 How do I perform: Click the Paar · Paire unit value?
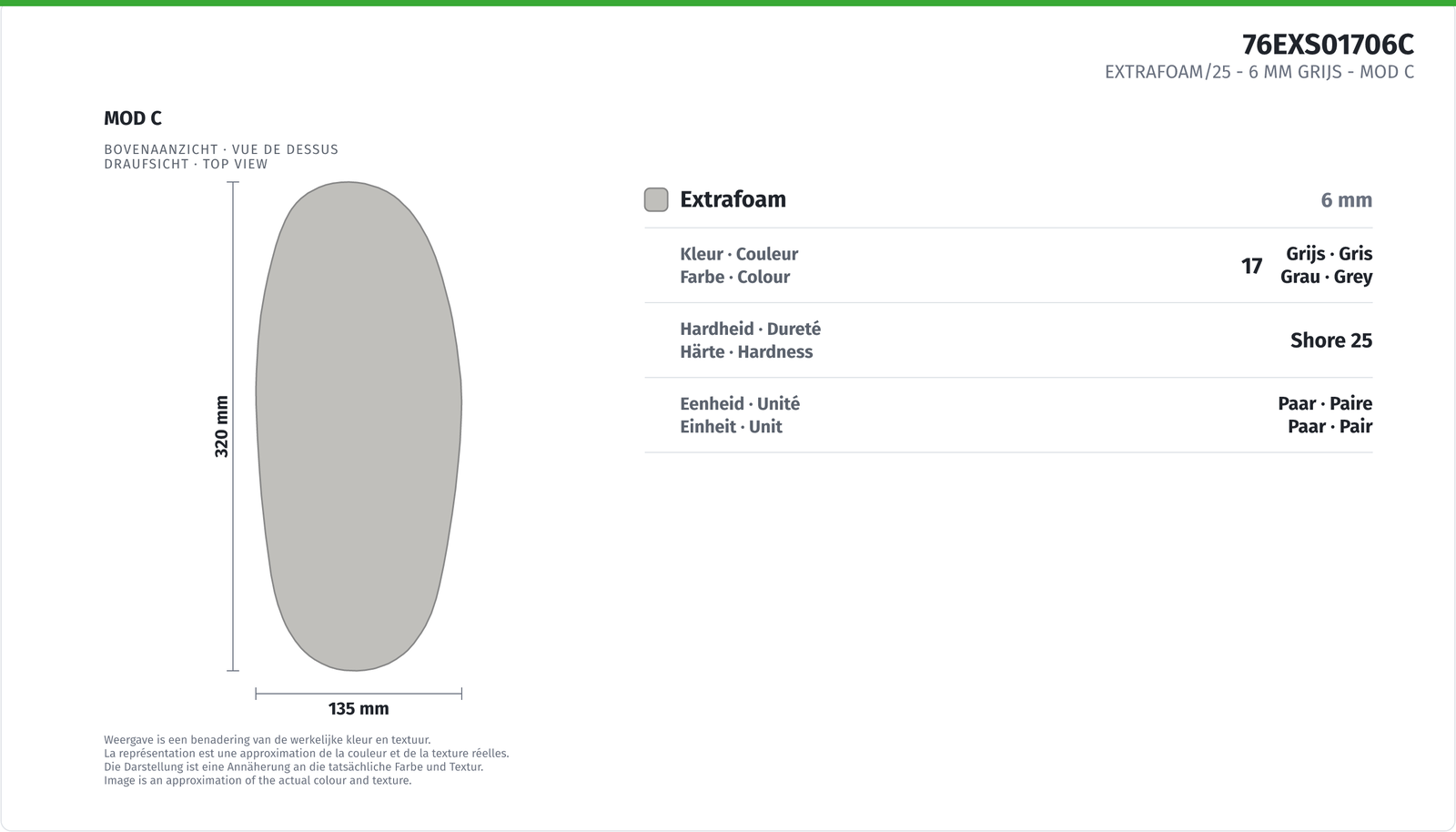pos(1325,403)
